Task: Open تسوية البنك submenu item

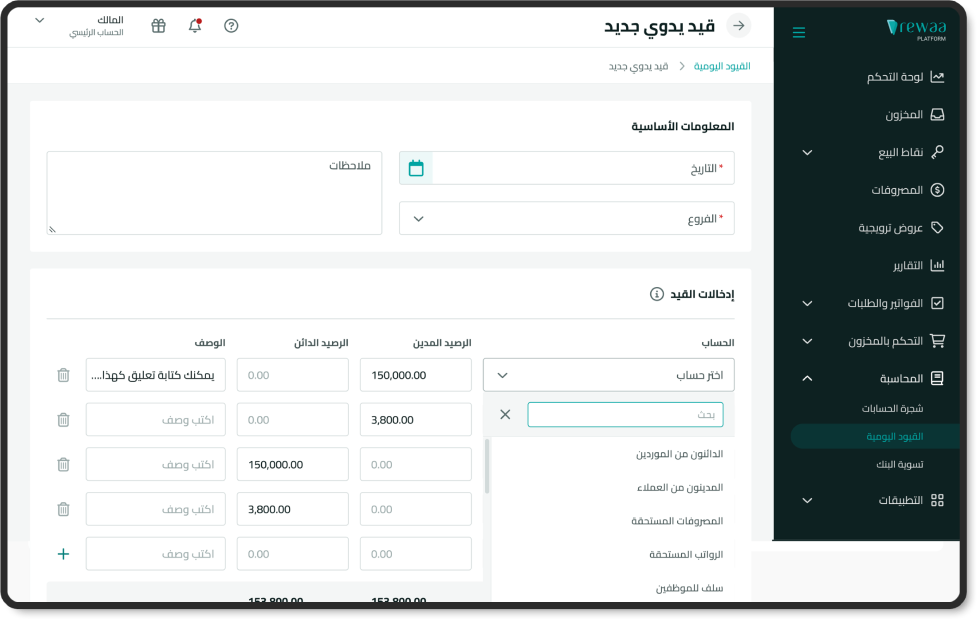Action: point(900,464)
